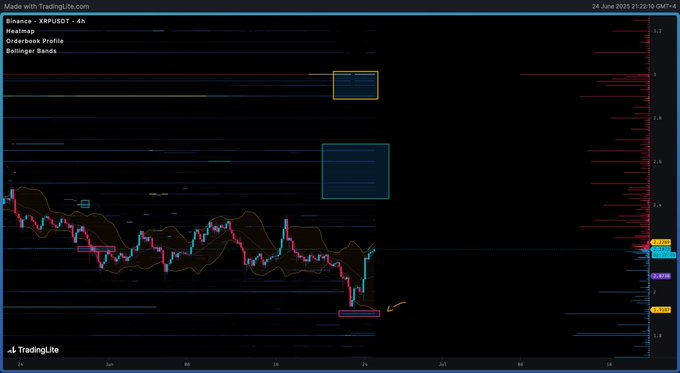Viewport: 680px width, 373px height.
Task: Click the 3.2 price axis tick
Action: coord(657,31)
